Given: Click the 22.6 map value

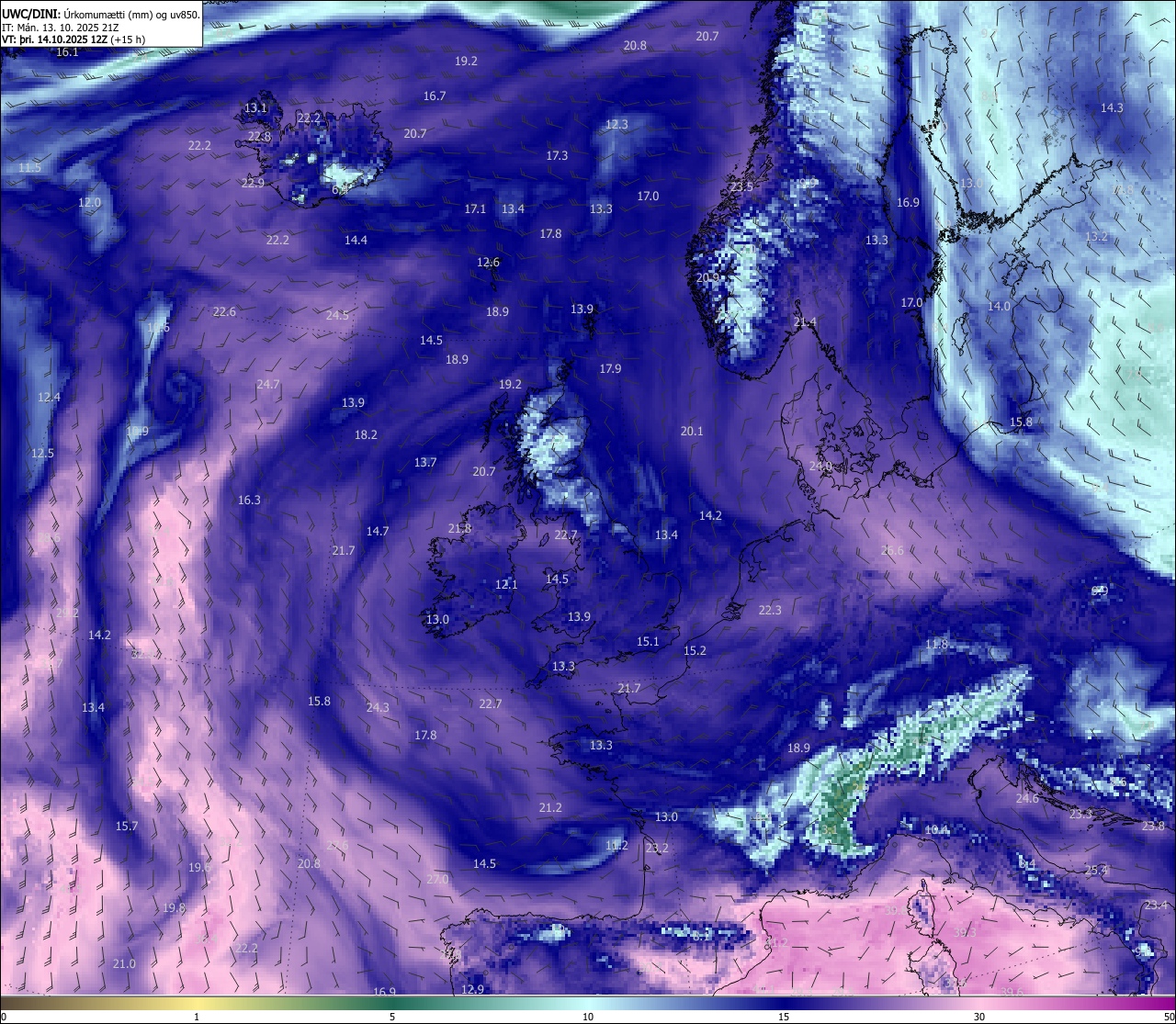Looking at the screenshot, I should (x=224, y=312).
